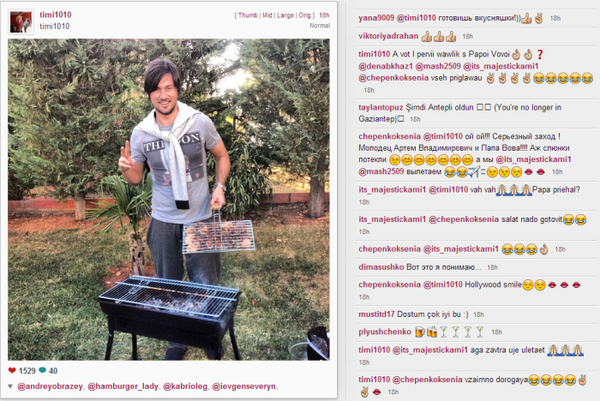
Task: Select the Thumb size option
Action: tap(248, 15)
